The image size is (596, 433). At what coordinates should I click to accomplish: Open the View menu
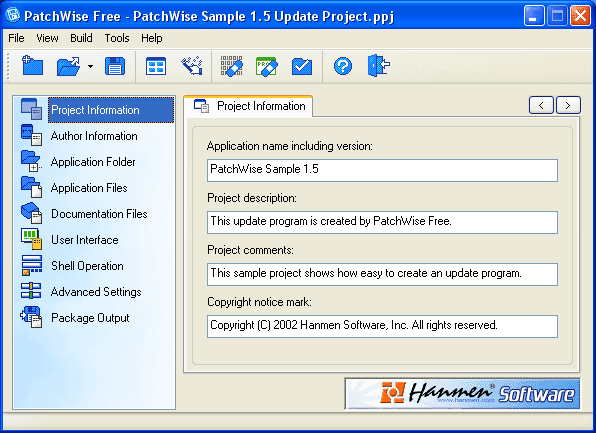click(48, 38)
